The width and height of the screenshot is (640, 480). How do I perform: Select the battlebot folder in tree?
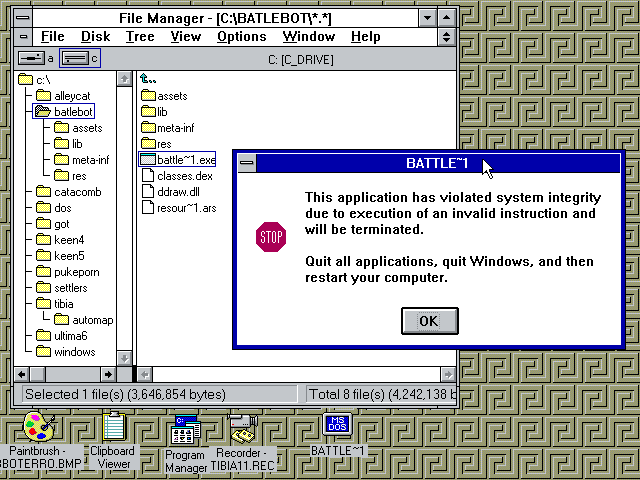click(x=73, y=112)
